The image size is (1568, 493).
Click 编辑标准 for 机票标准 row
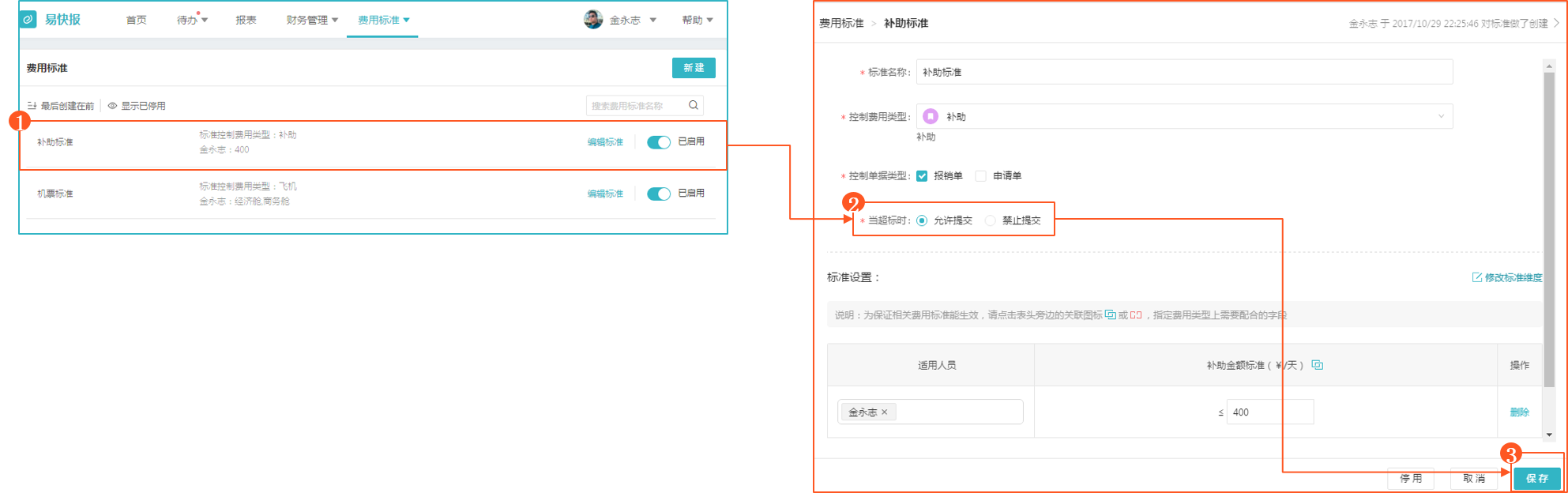tap(605, 194)
